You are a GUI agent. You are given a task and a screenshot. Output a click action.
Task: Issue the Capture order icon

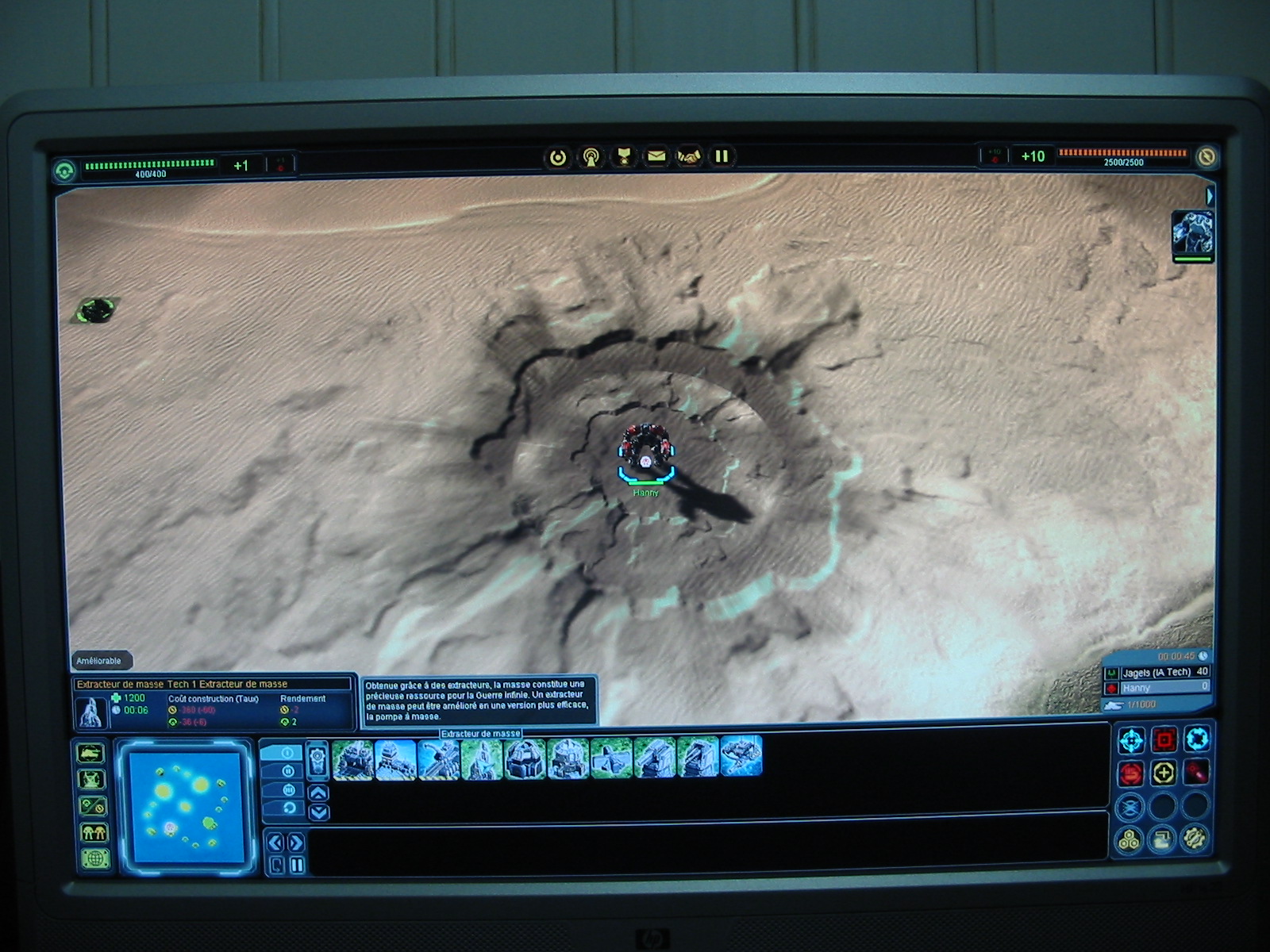click(x=1163, y=839)
